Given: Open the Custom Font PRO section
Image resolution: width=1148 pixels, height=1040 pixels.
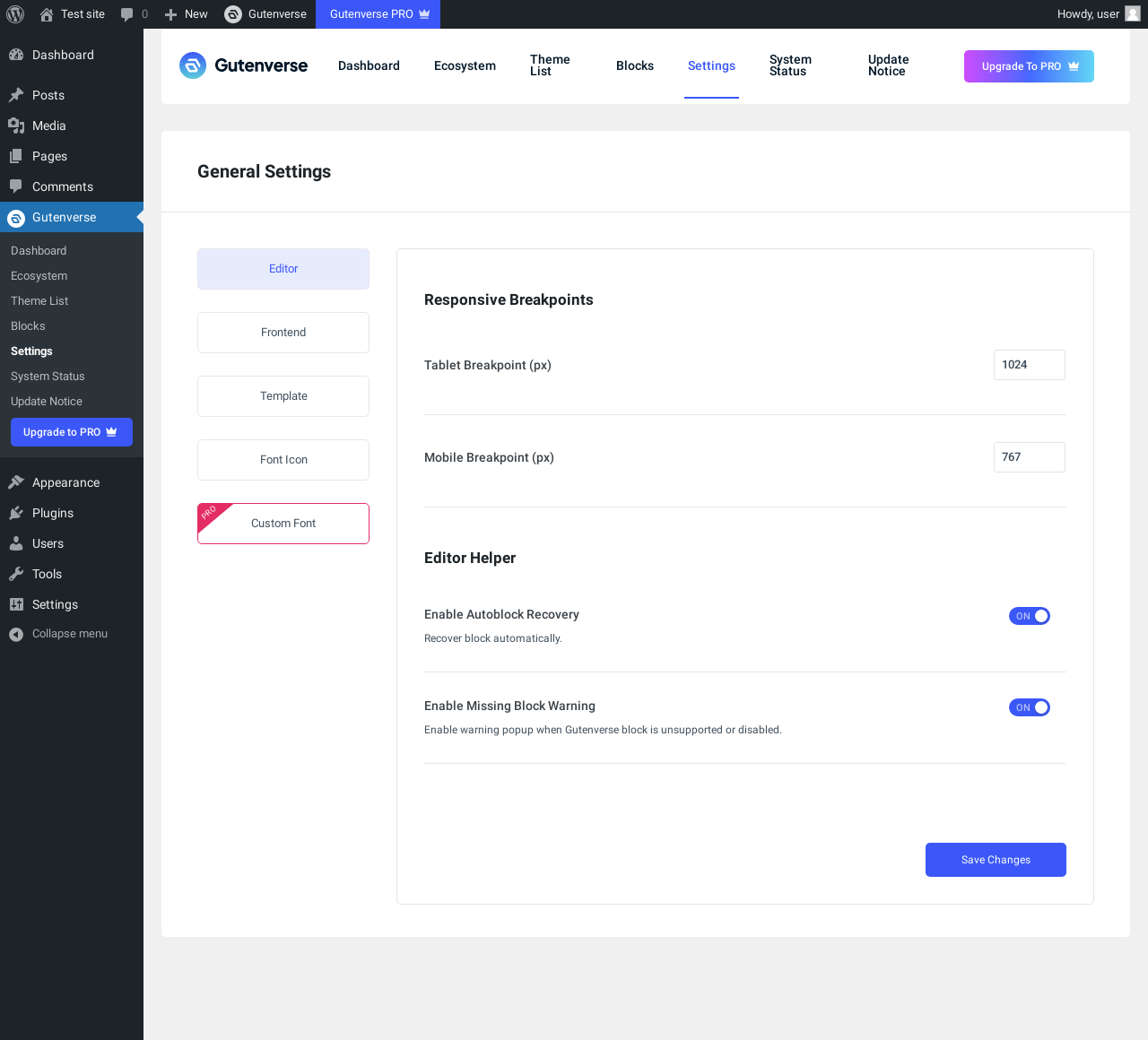Looking at the screenshot, I should click(283, 524).
